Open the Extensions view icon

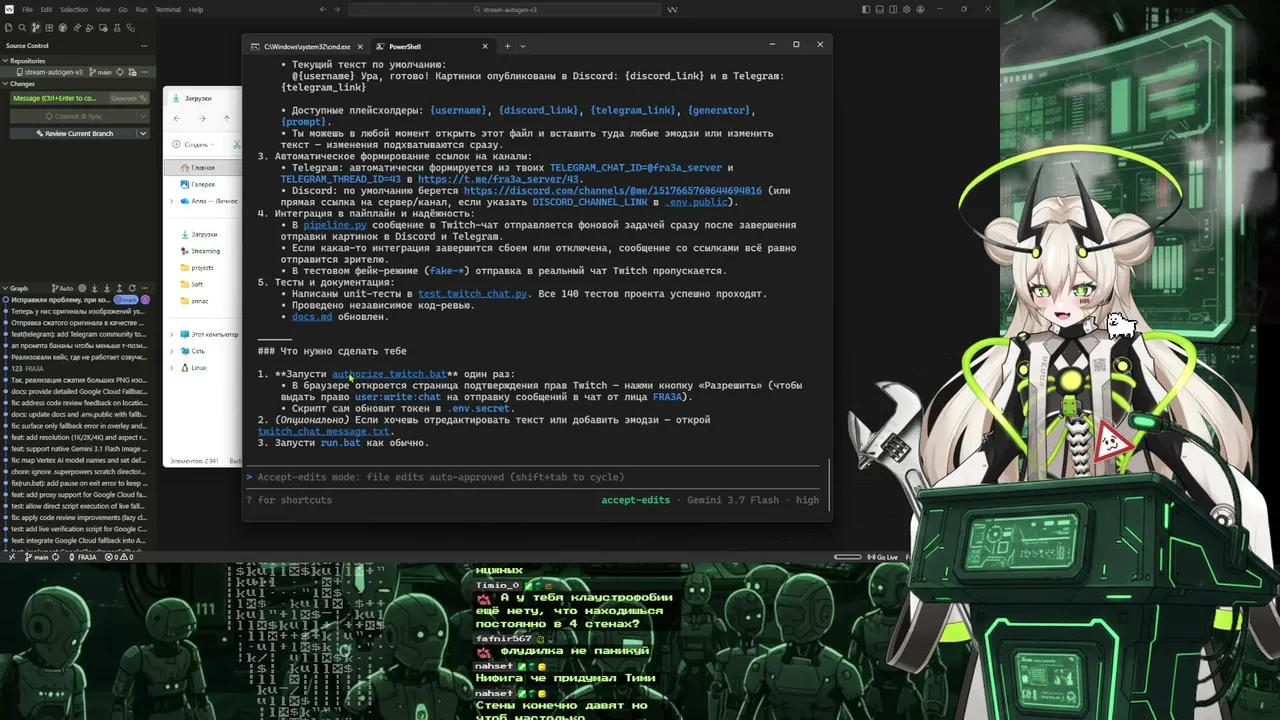tap(49, 28)
